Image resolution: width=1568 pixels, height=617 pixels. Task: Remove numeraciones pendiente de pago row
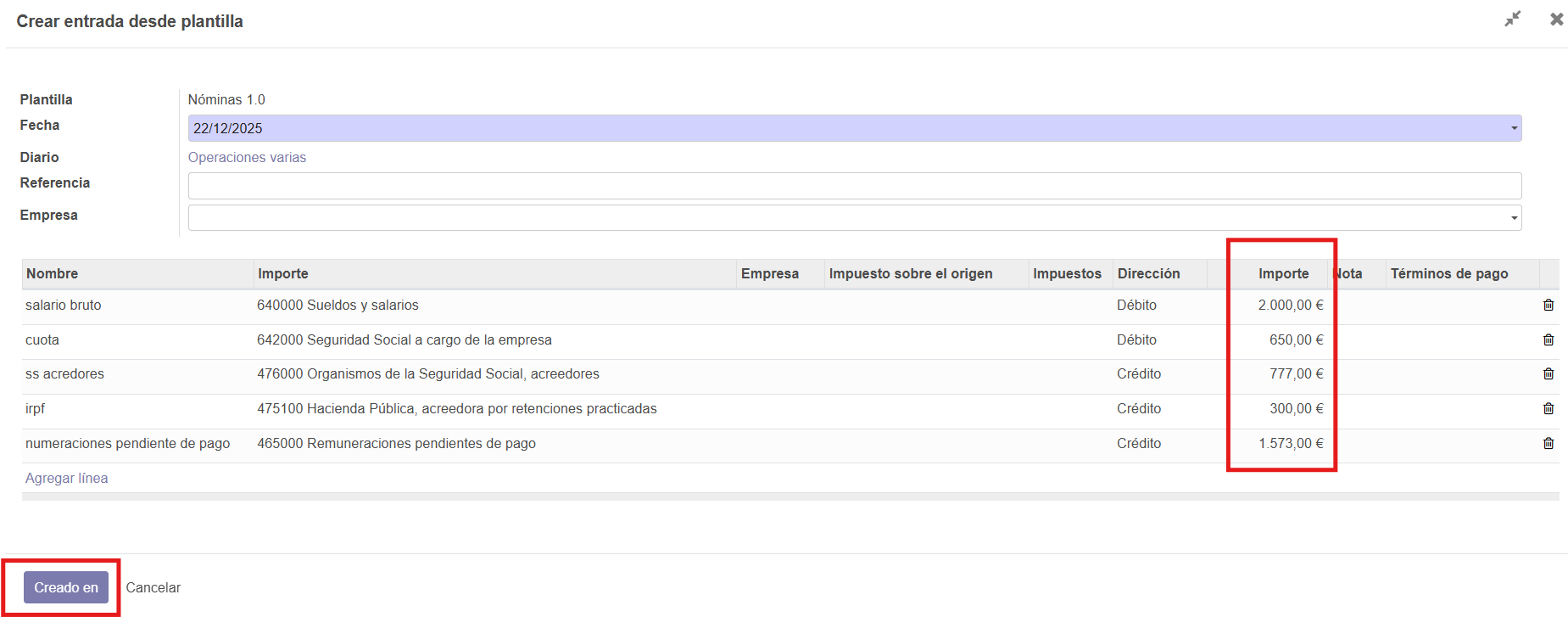[x=1548, y=444]
